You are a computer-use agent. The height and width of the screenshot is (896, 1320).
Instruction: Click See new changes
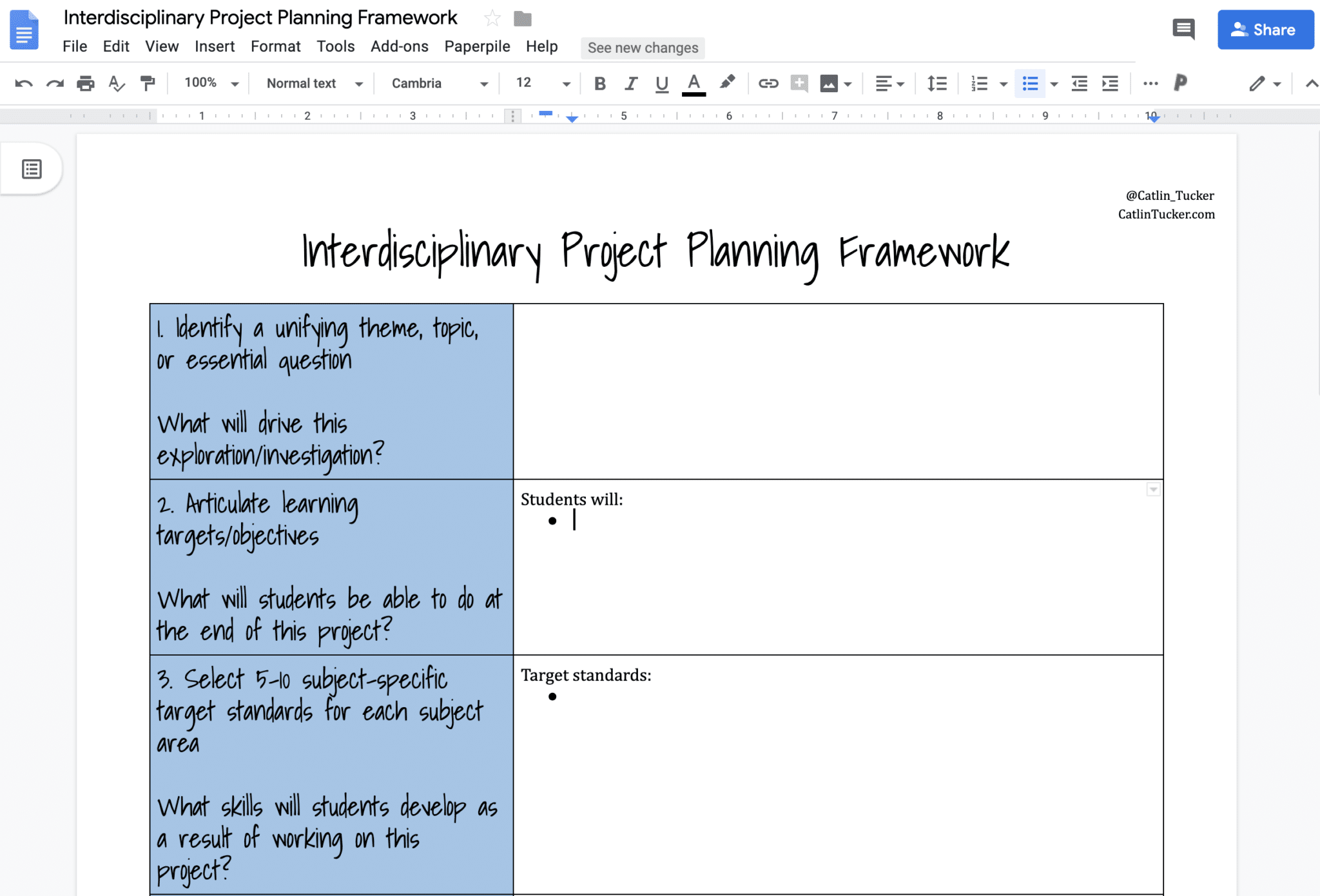click(642, 47)
